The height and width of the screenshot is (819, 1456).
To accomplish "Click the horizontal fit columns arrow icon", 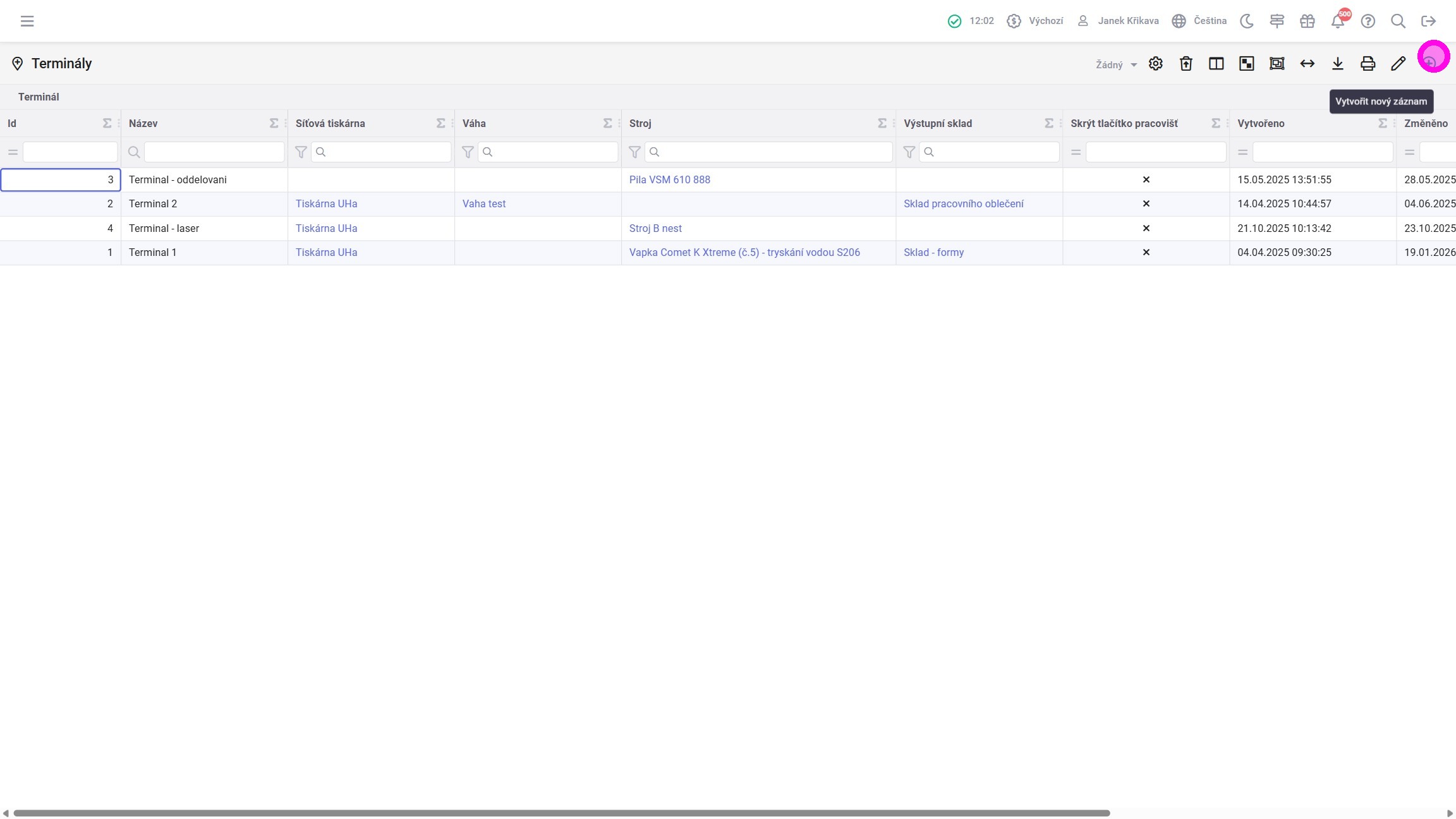I will 1307,63.
